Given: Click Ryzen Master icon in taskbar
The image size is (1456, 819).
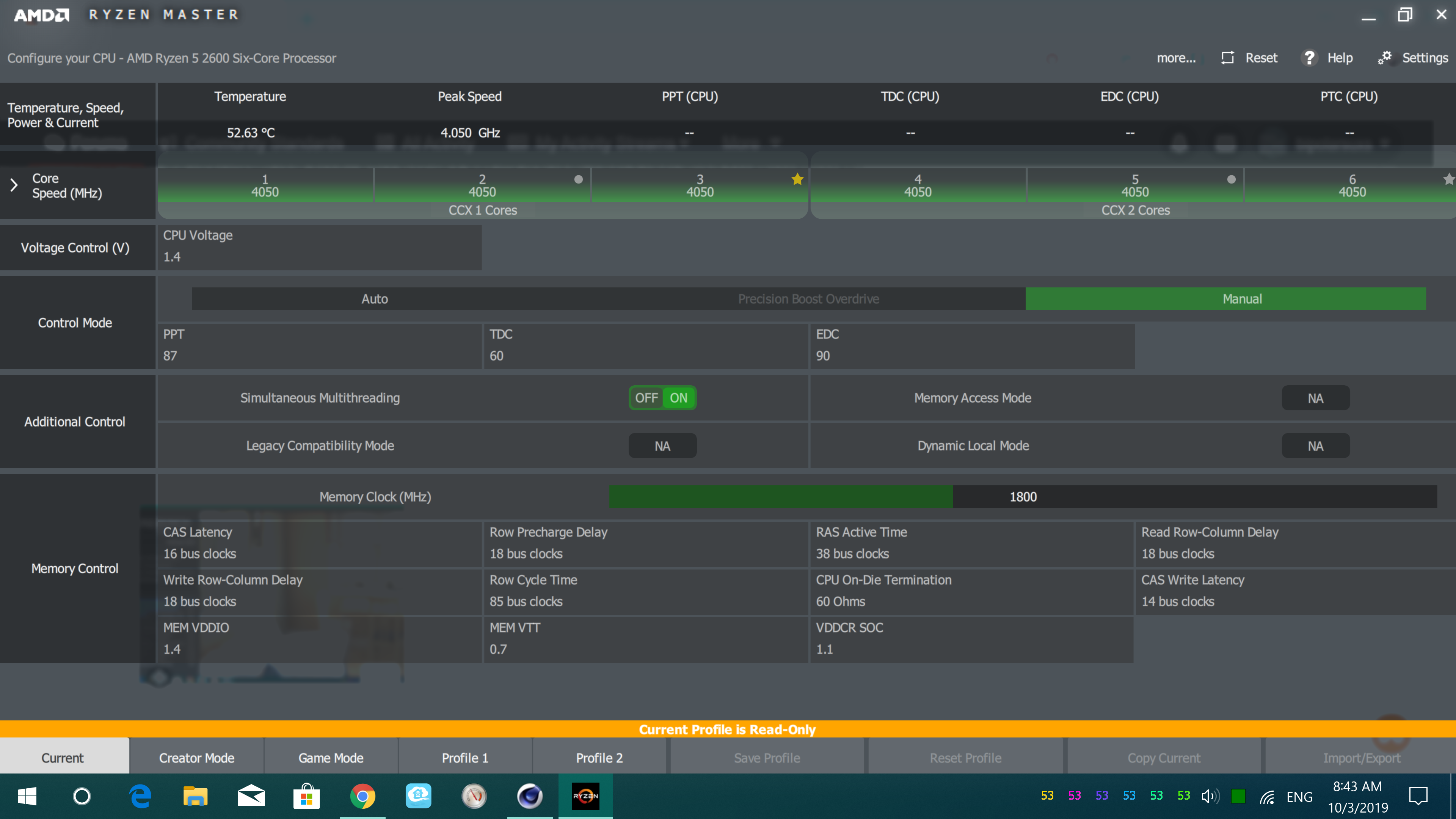Looking at the screenshot, I should click(x=585, y=796).
